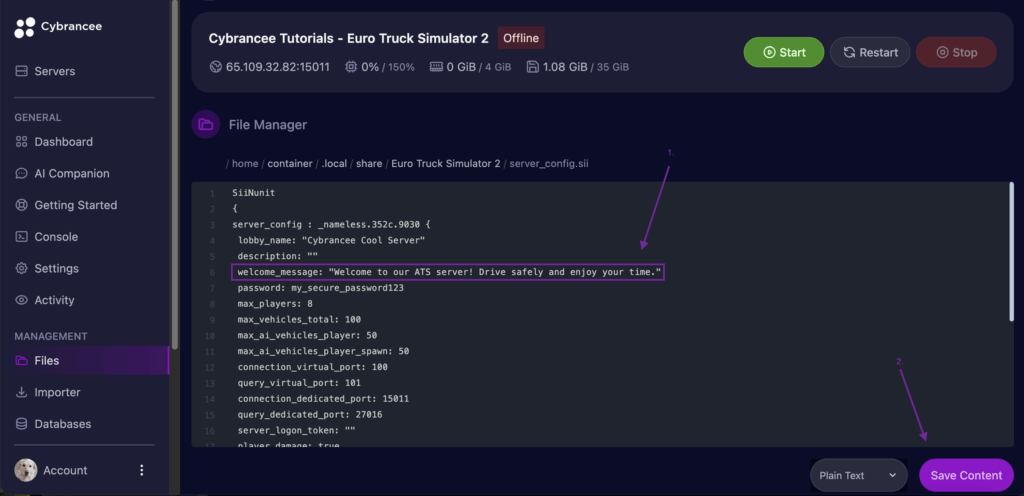Viewport: 1024px width, 496px height.
Task: Open the Servers icon in sidebar
Action: coord(22,71)
